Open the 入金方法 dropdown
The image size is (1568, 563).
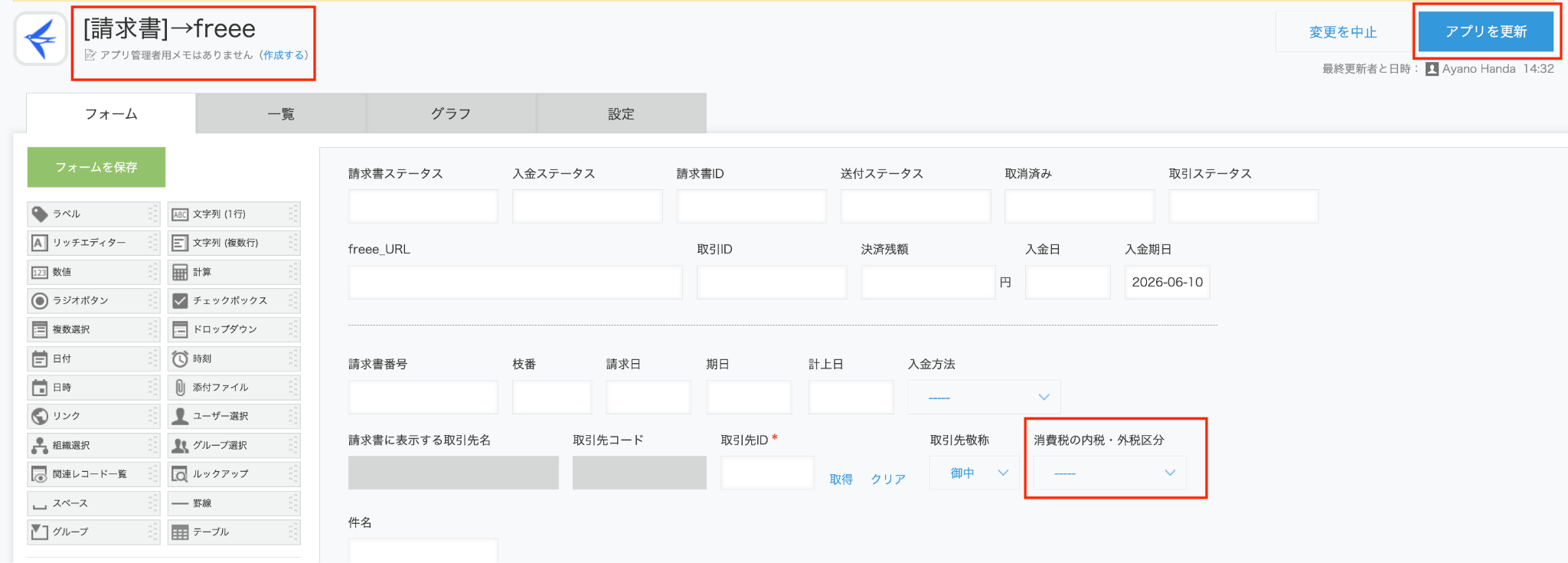pos(984,397)
